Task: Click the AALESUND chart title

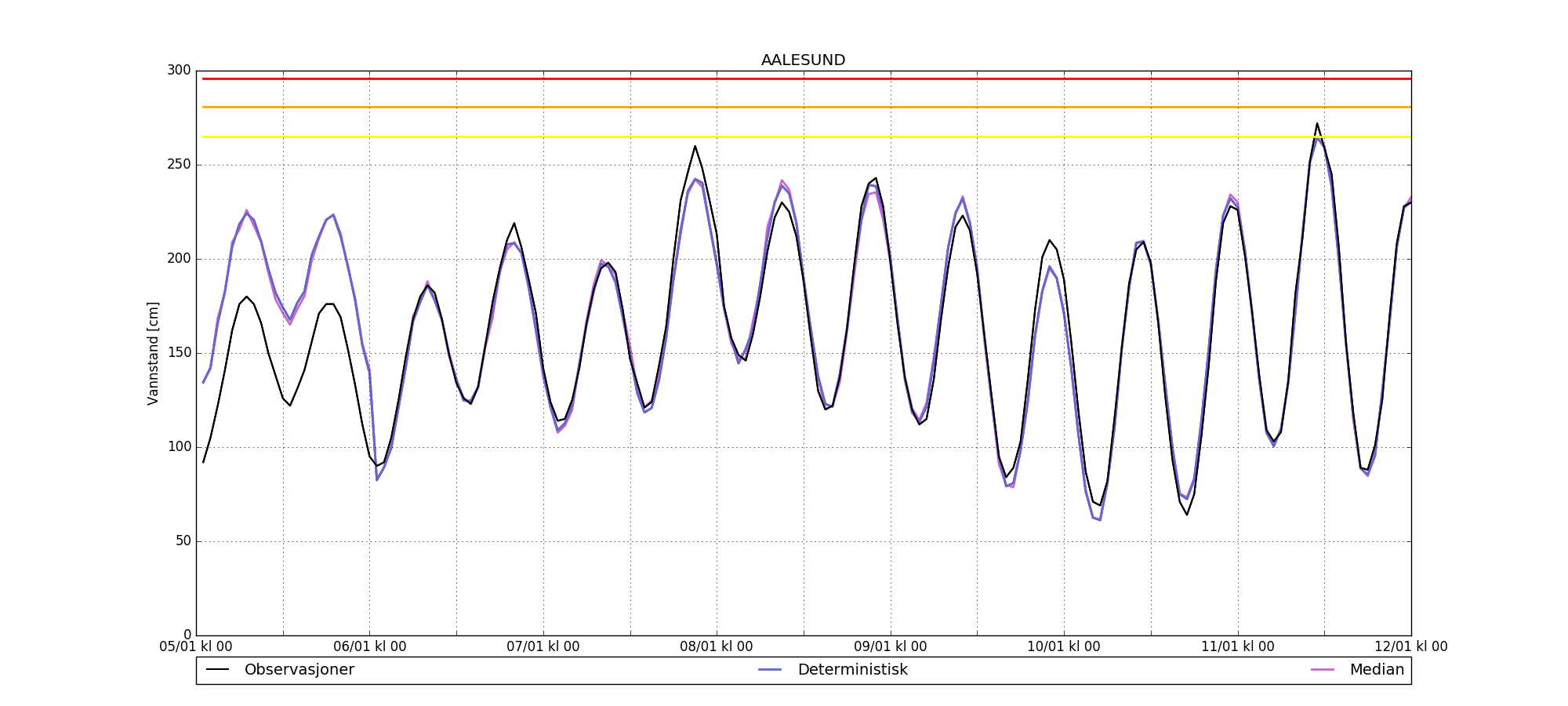Action: coord(803,60)
